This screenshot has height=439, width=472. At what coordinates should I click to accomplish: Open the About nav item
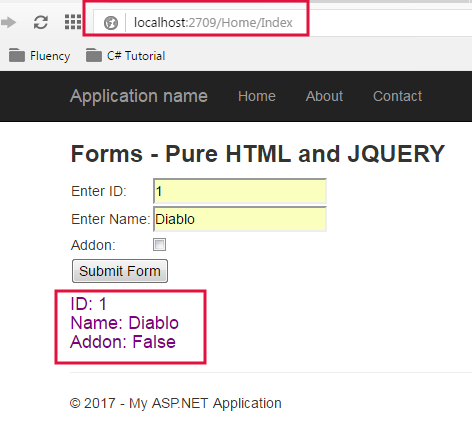324,96
